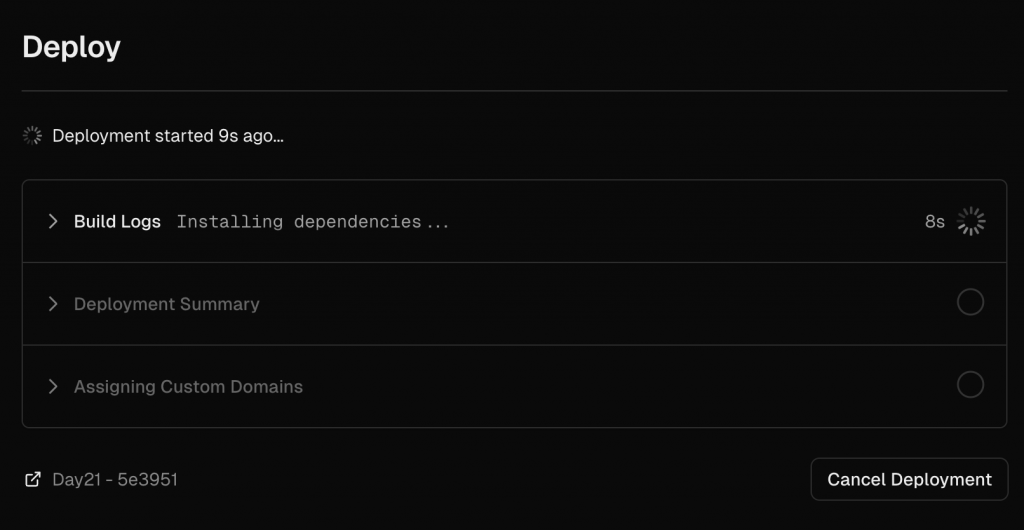Cancel the running deployment

coord(909,479)
